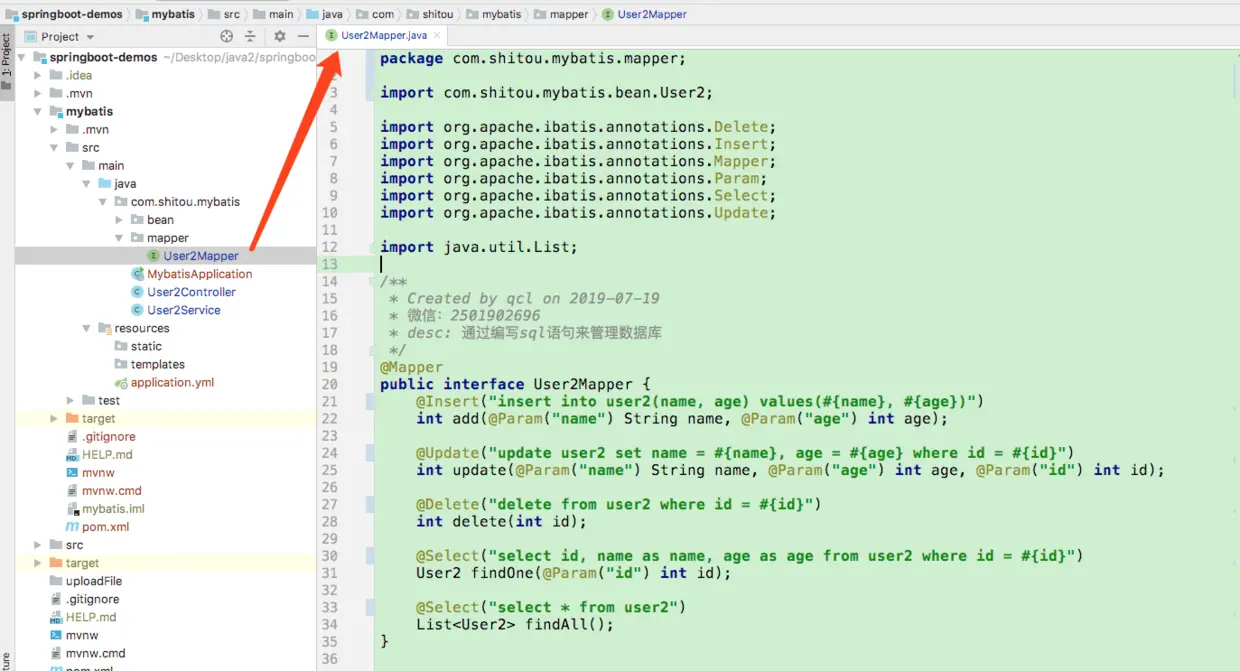Collapse the com.shitou.mybatis package arrow
1240x671 pixels.
(102, 201)
